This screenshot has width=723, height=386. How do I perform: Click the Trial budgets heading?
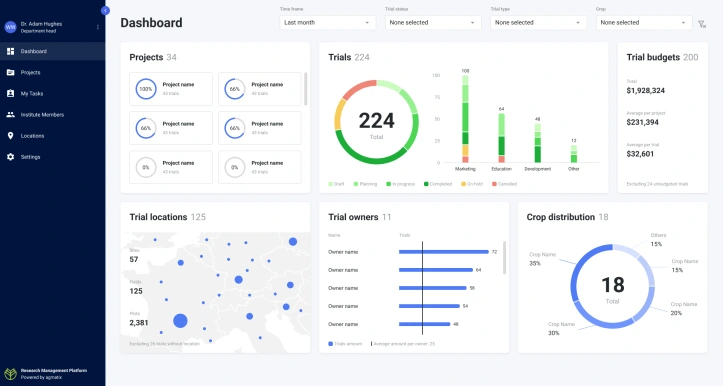(653, 57)
